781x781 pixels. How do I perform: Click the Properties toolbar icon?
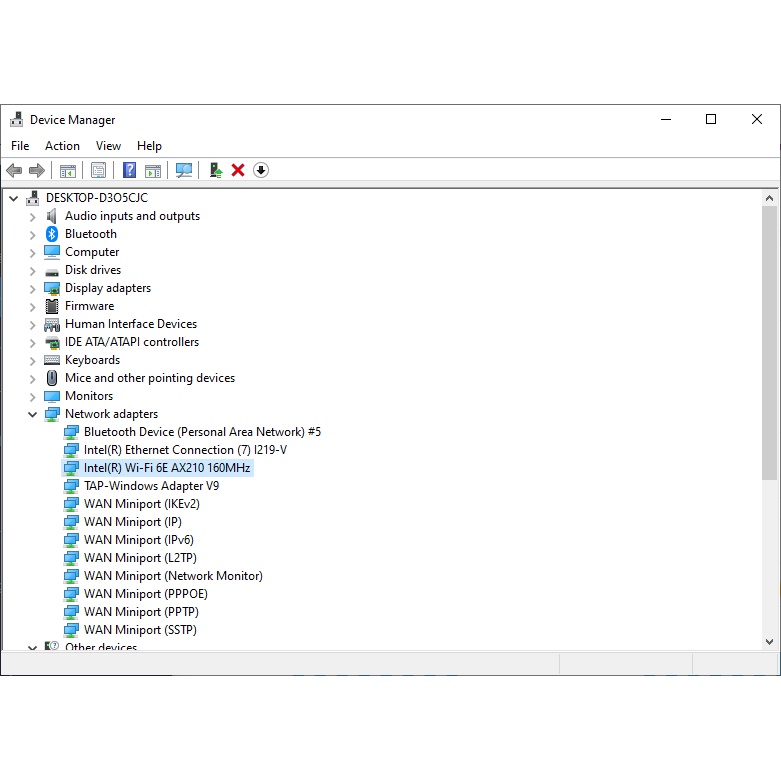[98, 170]
